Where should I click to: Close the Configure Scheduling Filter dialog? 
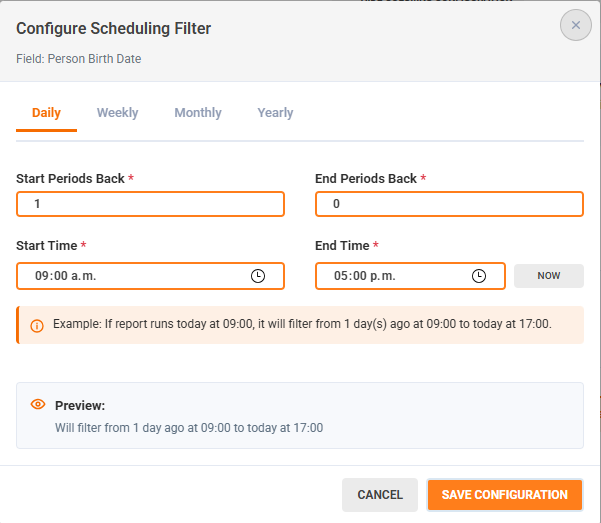tap(575, 25)
